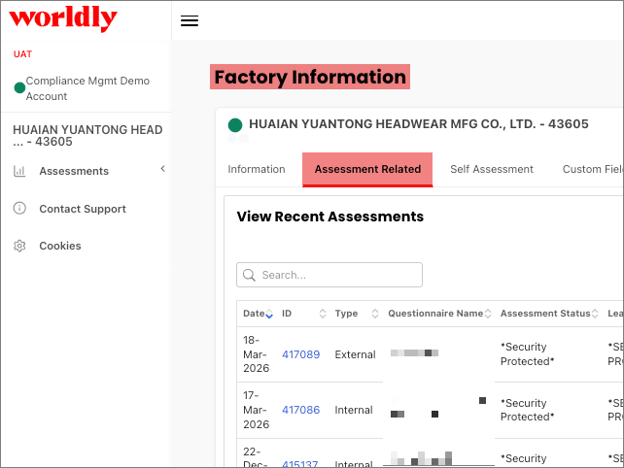The width and height of the screenshot is (624, 468).
Task: Open assessment ID 415137
Action: click(x=300, y=464)
